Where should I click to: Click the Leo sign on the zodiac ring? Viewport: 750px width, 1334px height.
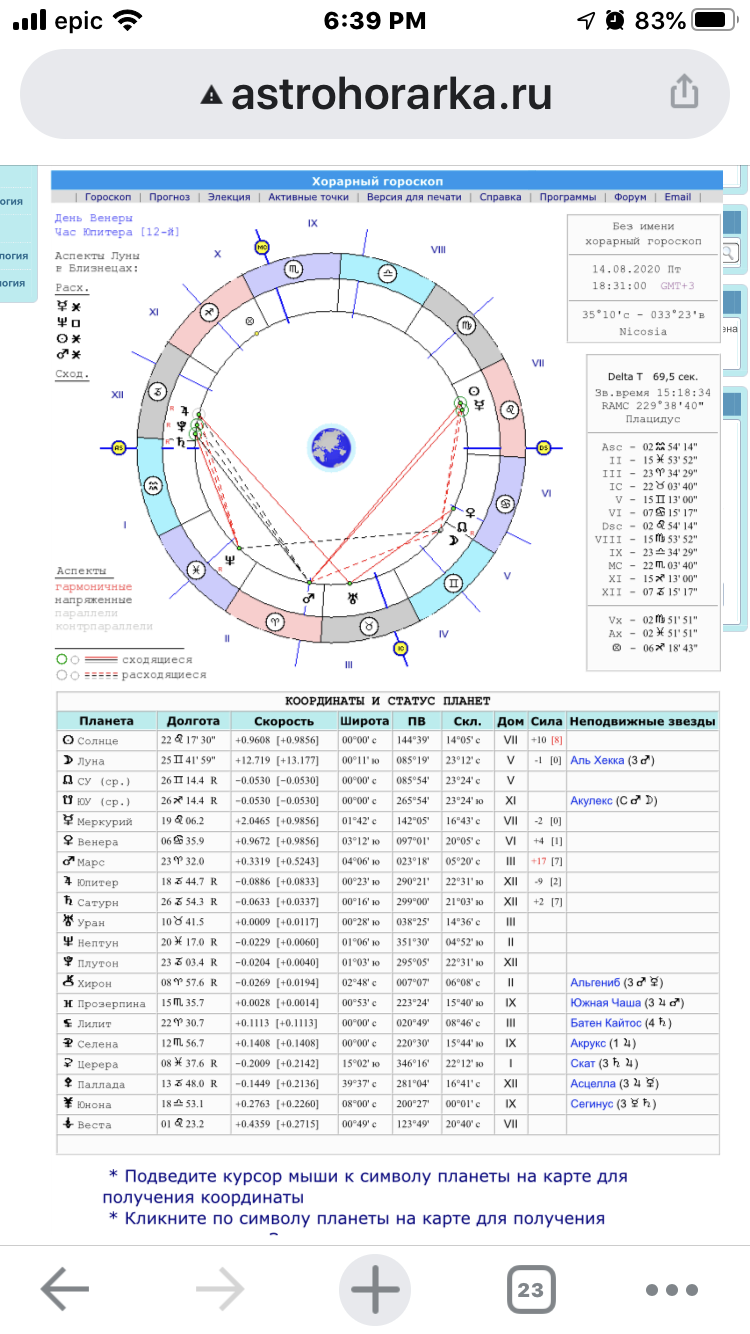coord(511,409)
